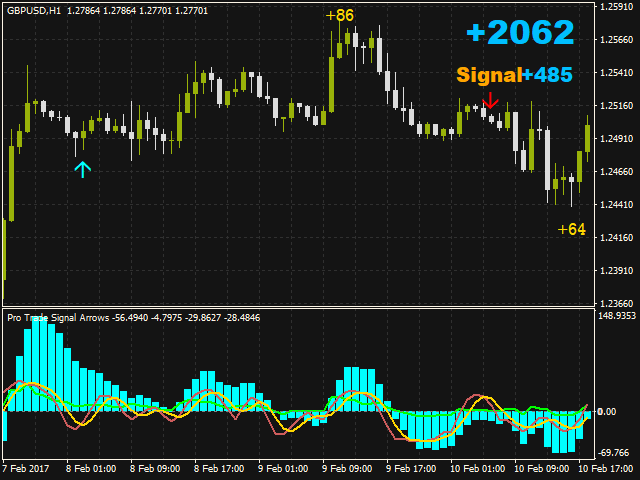Viewport: 640px width, 480px height.
Task: Click the 1.25910 price scale value
Action: [616, 7]
